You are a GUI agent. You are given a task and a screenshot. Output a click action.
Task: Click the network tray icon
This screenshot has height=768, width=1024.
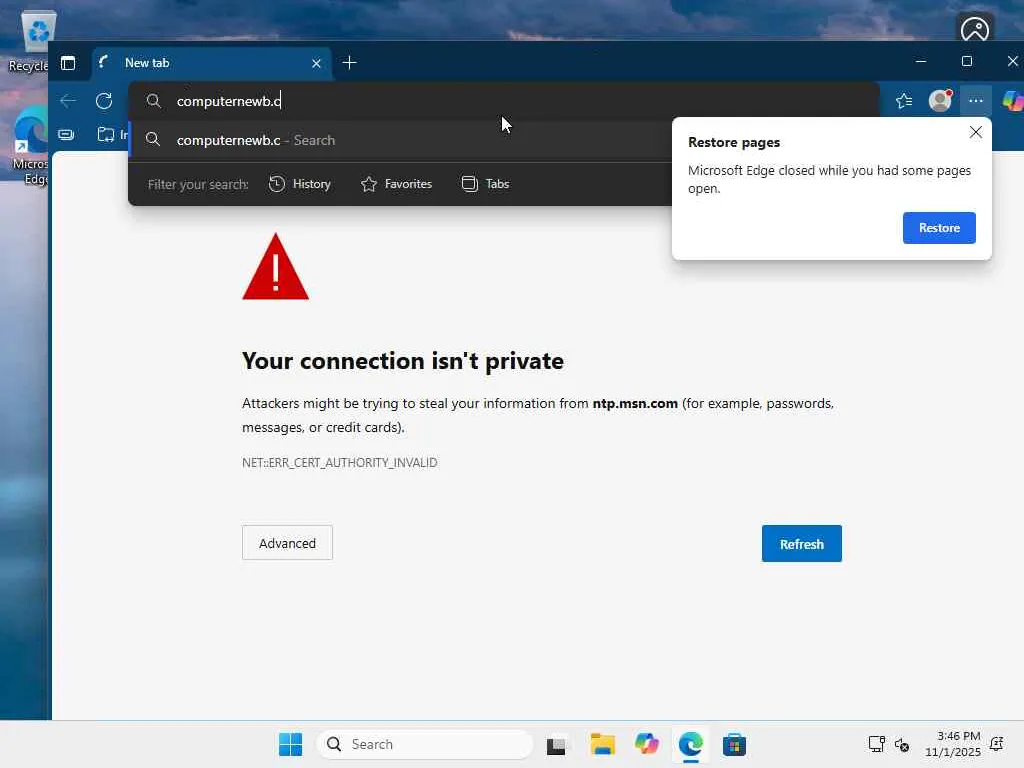pos(876,744)
